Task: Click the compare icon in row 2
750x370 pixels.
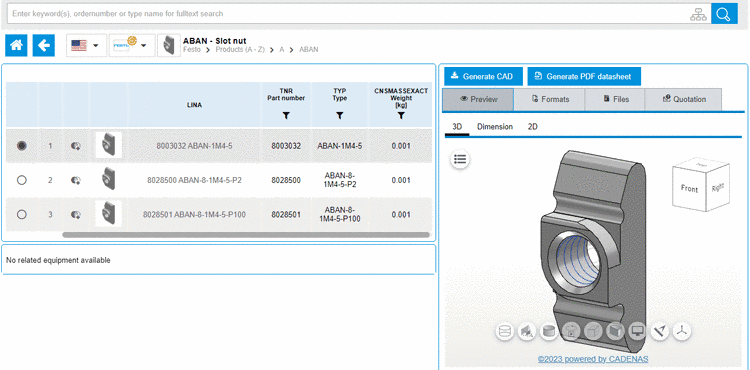Action: pos(76,181)
